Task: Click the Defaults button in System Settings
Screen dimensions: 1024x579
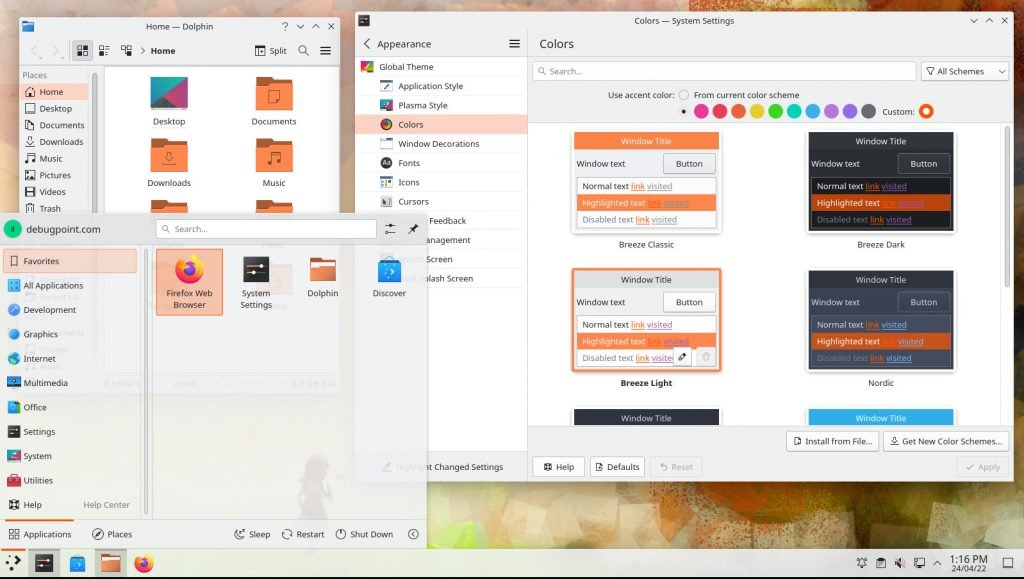Action: (617, 467)
